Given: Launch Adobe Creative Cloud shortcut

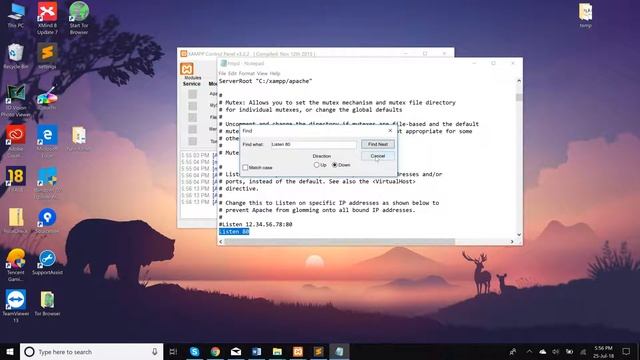Looking at the screenshot, I should (x=16, y=141).
